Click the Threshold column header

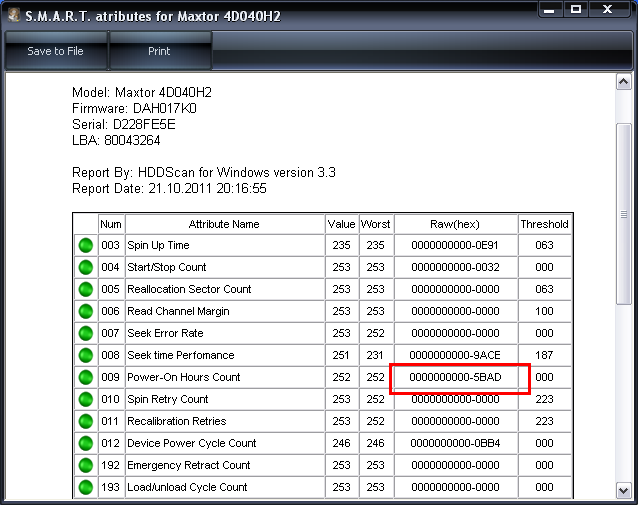click(x=544, y=224)
